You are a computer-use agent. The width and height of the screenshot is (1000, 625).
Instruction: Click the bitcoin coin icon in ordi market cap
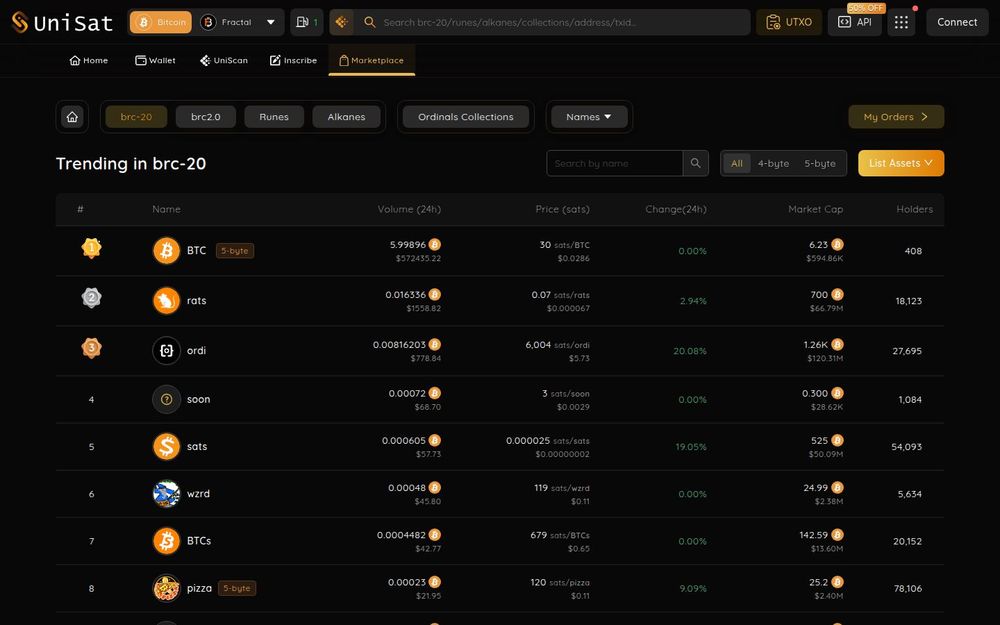coord(837,344)
